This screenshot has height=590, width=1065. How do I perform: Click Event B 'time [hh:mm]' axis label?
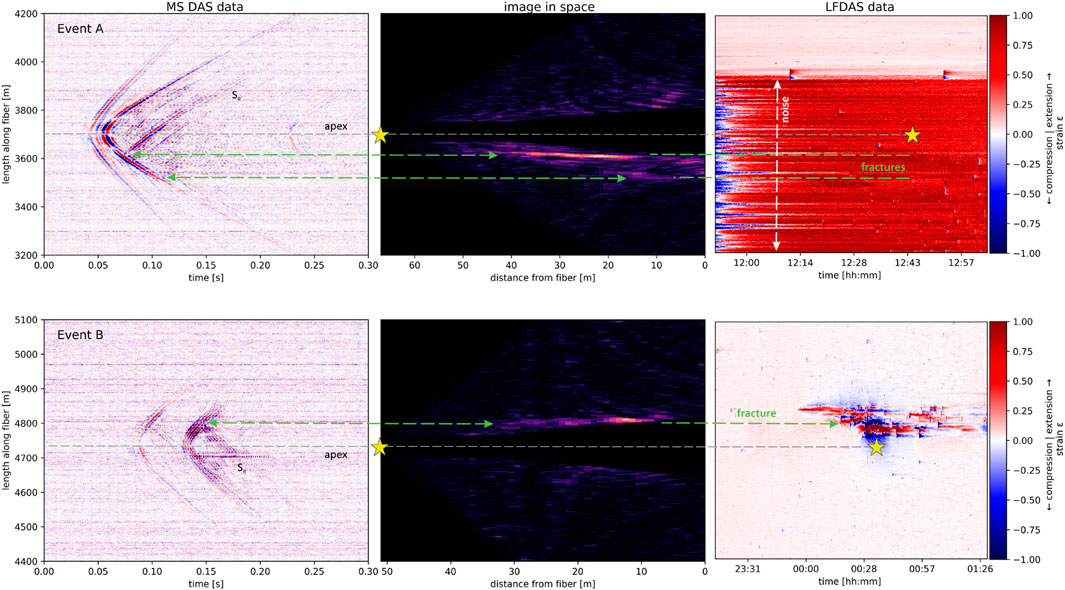850,581
